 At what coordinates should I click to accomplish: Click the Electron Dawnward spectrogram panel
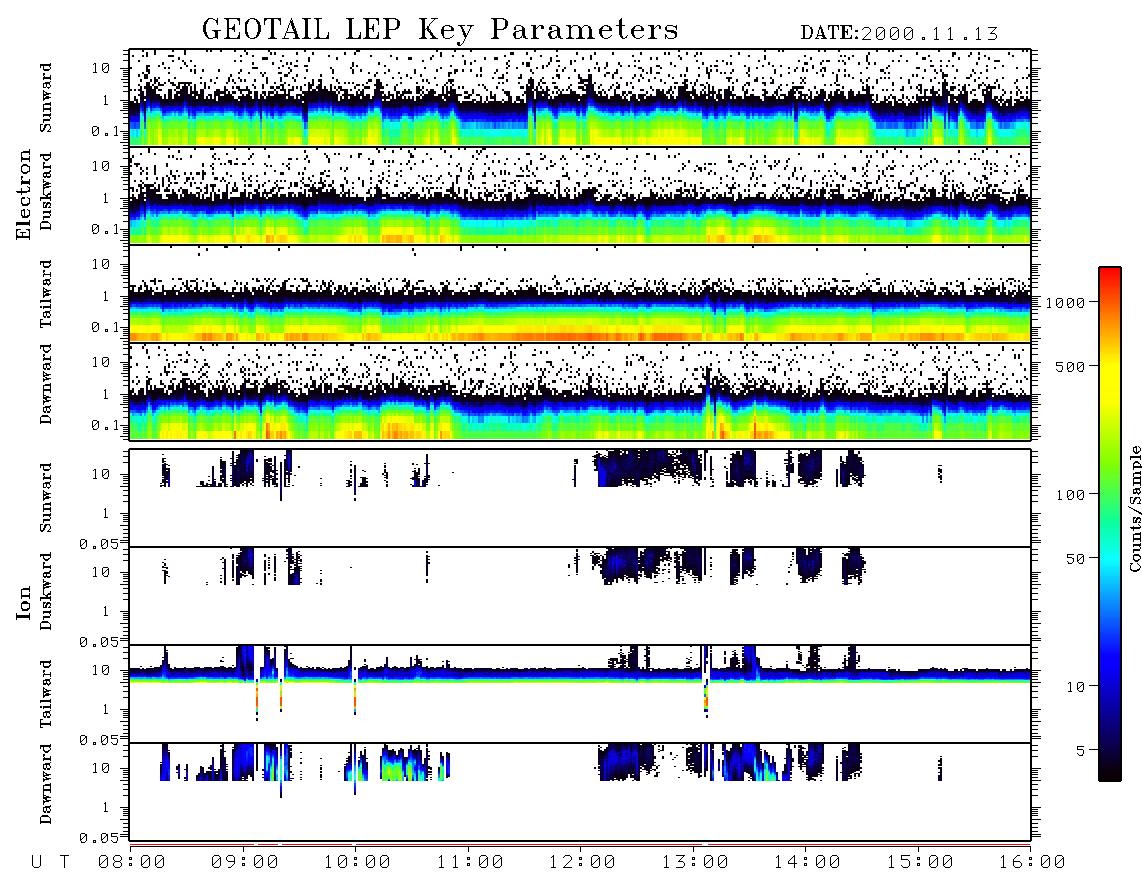[580, 391]
